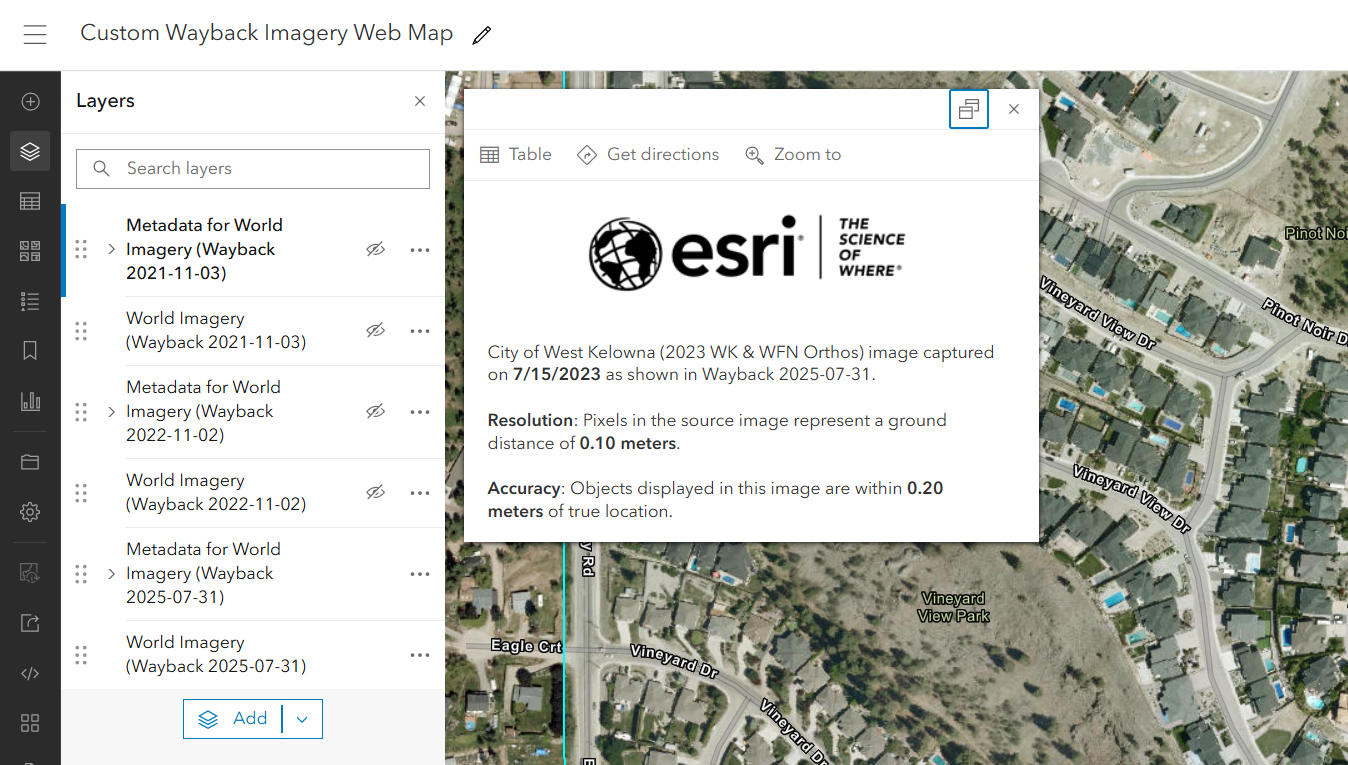Click drag handle of World Imagery (Wayback 2022-11-02)
This screenshot has width=1348, height=765.
(81, 492)
